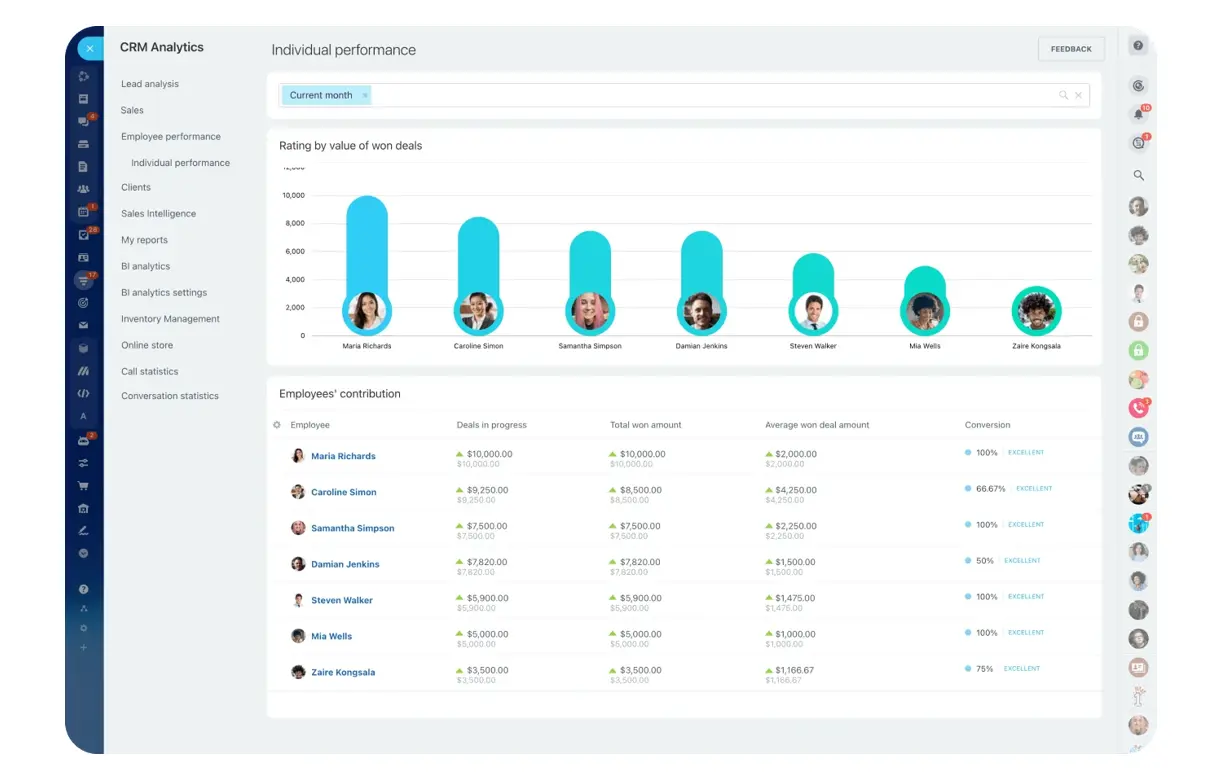The height and width of the screenshot is (772, 1229).
Task: Click the mail envelope icon in the left rail
Action: (84, 324)
